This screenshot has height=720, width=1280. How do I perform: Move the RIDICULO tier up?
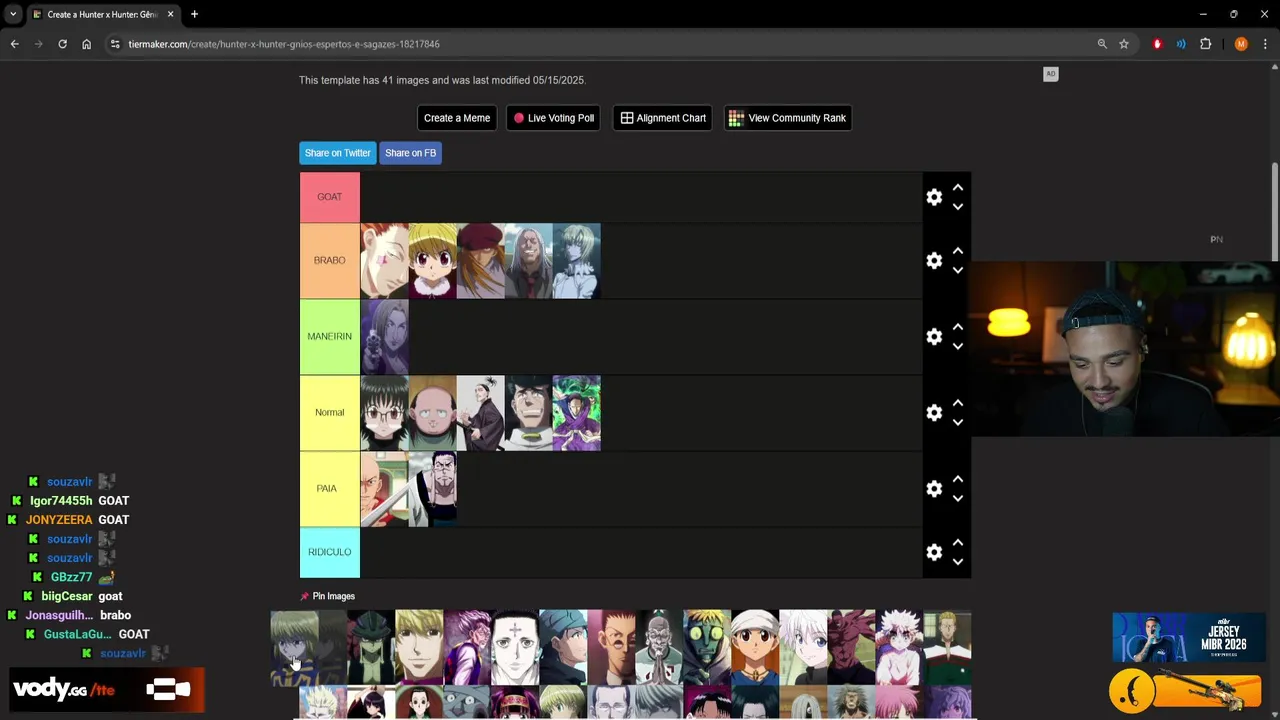click(958, 543)
